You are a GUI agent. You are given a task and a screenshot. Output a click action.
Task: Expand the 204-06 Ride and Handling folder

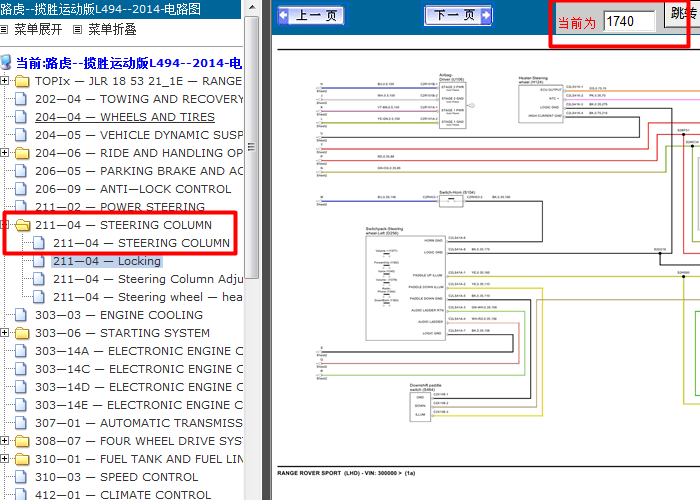pos(4,153)
